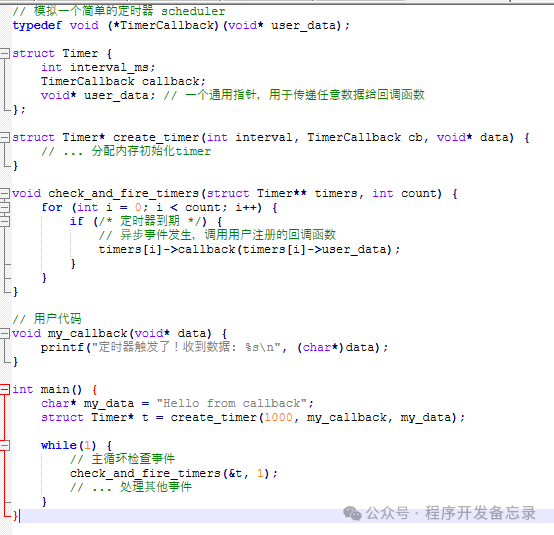The width and height of the screenshot is (554, 535).
Task: Click the number 1000 in create_timer call
Action: (x=278, y=417)
